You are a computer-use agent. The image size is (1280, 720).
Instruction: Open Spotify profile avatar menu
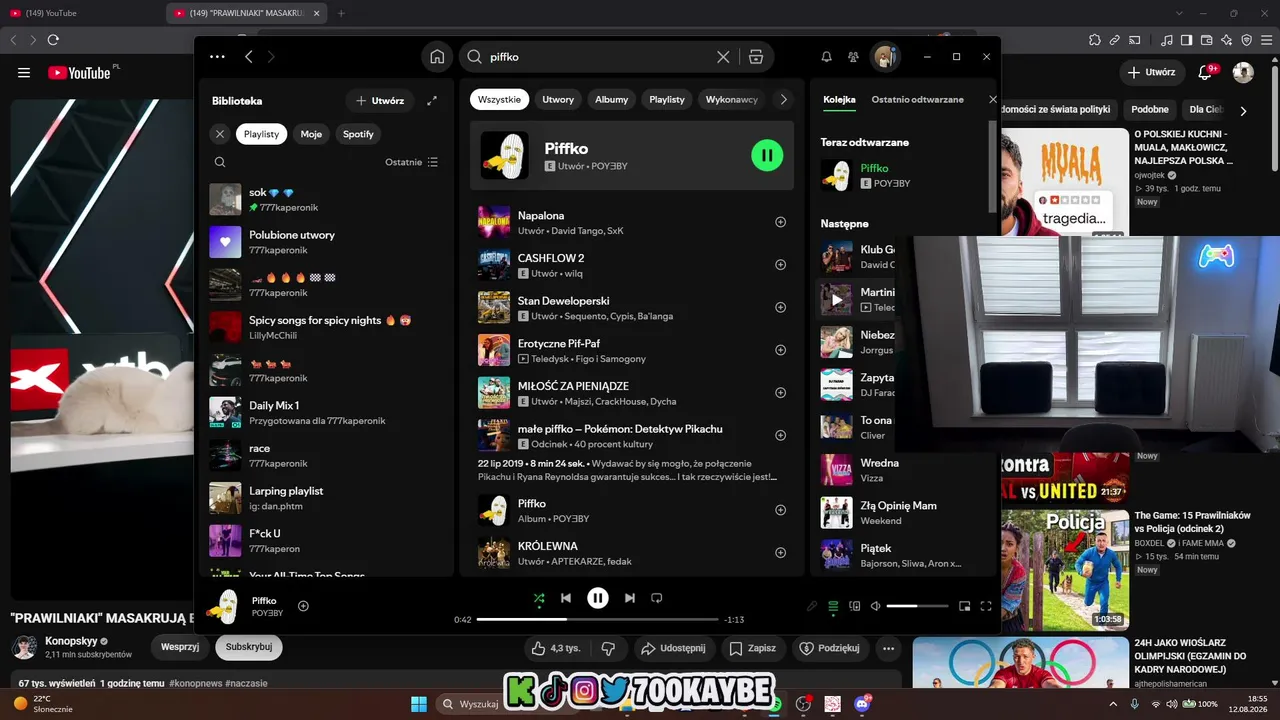(884, 57)
